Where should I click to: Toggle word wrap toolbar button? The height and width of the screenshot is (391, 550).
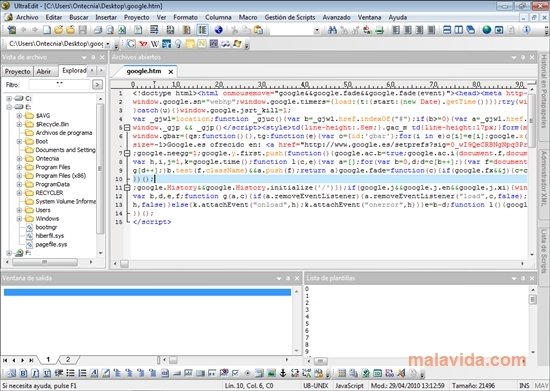coord(154,30)
